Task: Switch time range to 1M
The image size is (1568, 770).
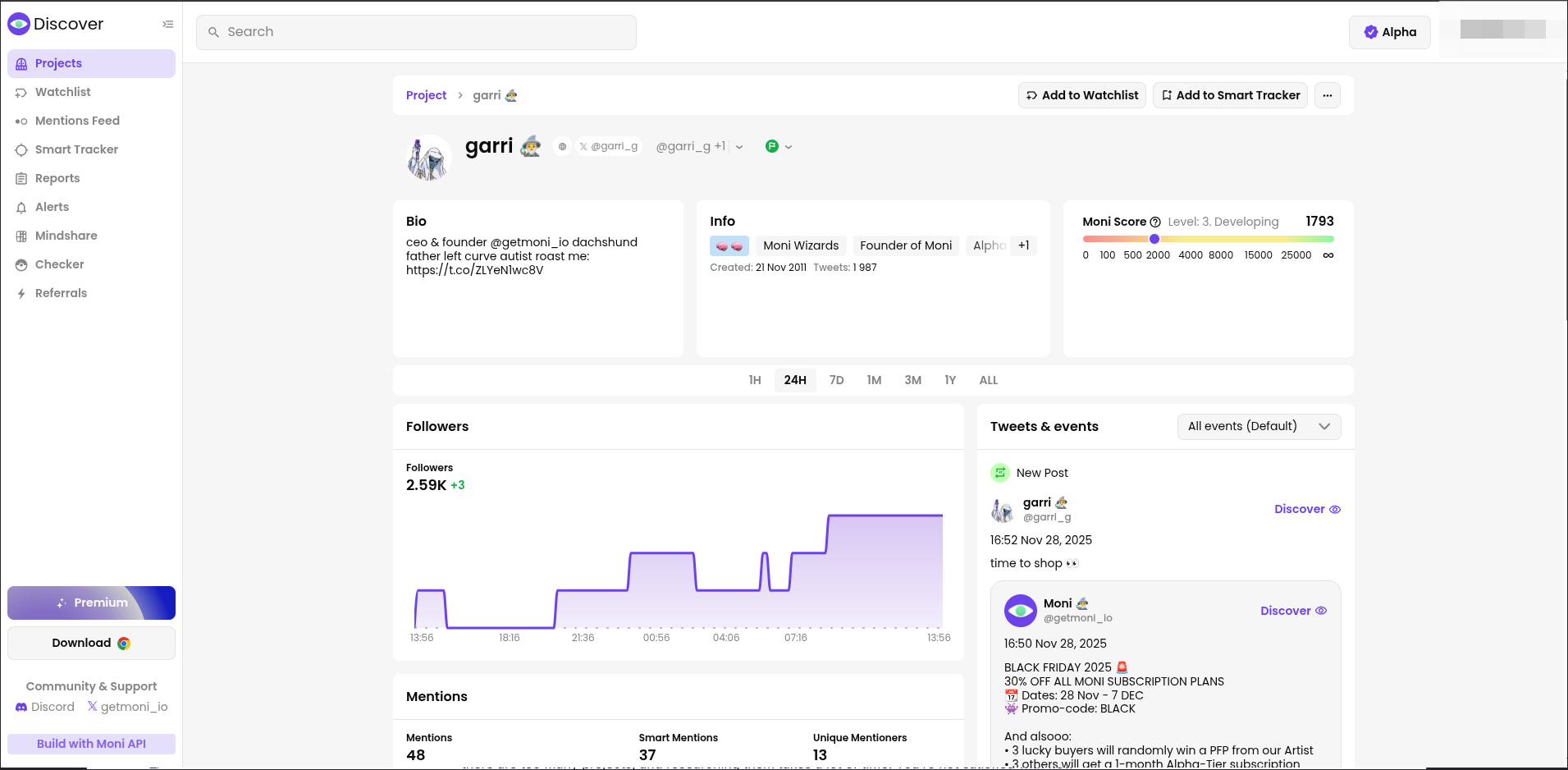Action: 874,380
